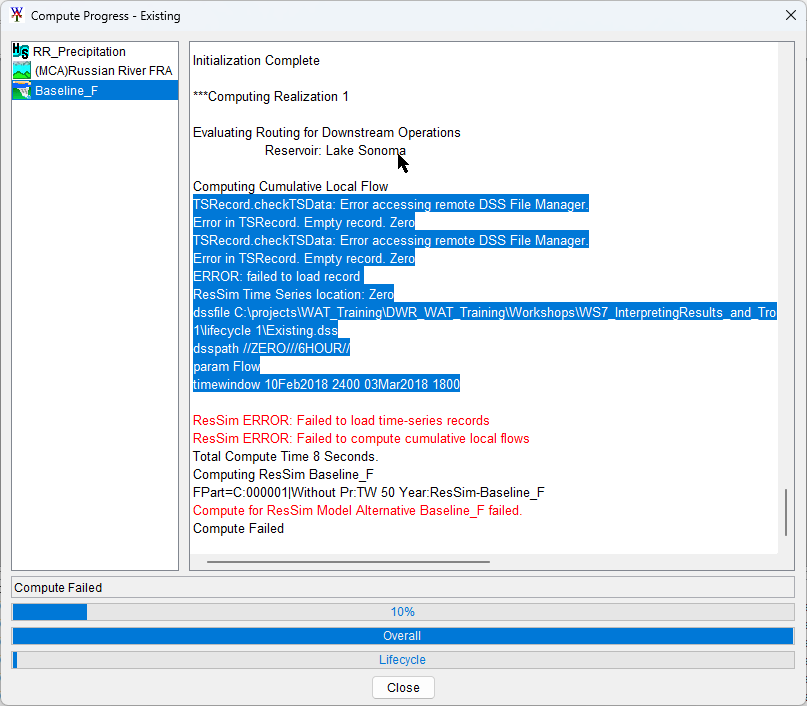807x706 pixels.
Task: Click the 'Failed to load time-series records' error line
Action: [x=341, y=421]
